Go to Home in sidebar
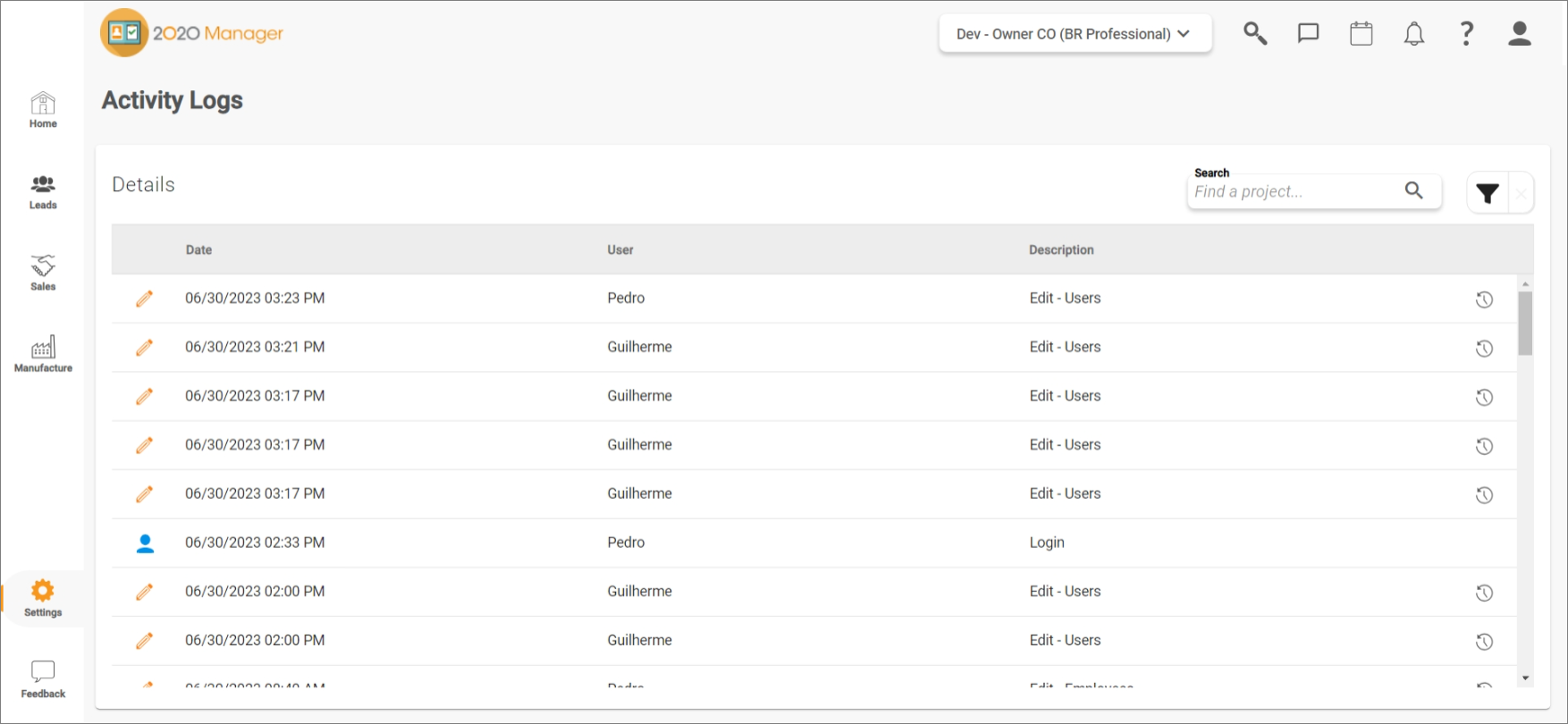 tap(43, 110)
